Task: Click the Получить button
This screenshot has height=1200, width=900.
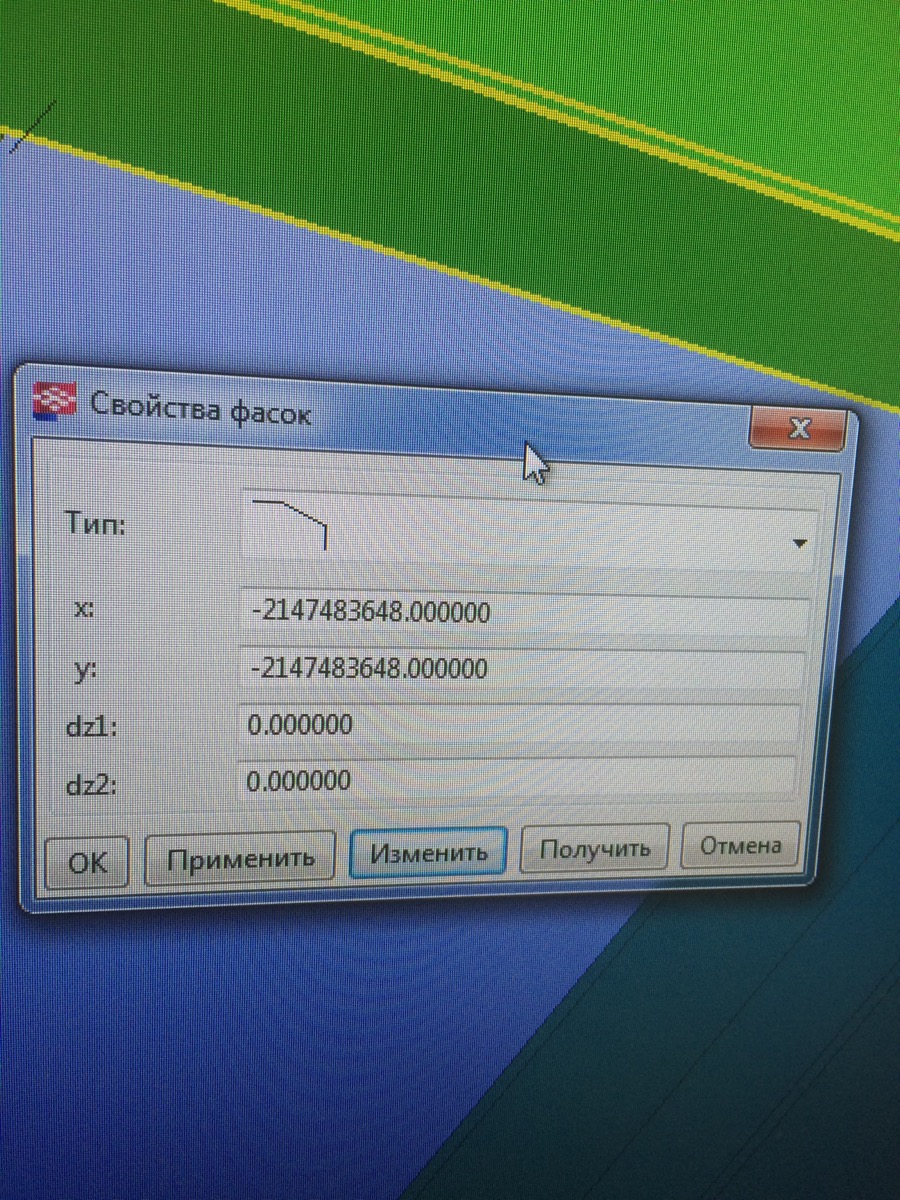Action: pyautogui.click(x=595, y=849)
